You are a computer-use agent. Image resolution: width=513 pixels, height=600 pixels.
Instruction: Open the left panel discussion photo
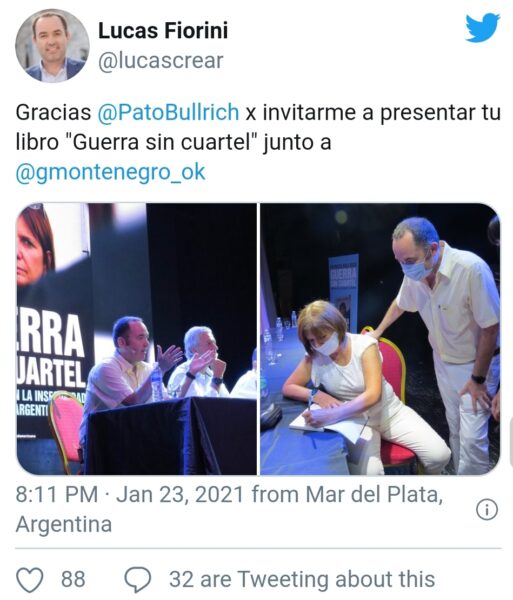pyautogui.click(x=136, y=339)
